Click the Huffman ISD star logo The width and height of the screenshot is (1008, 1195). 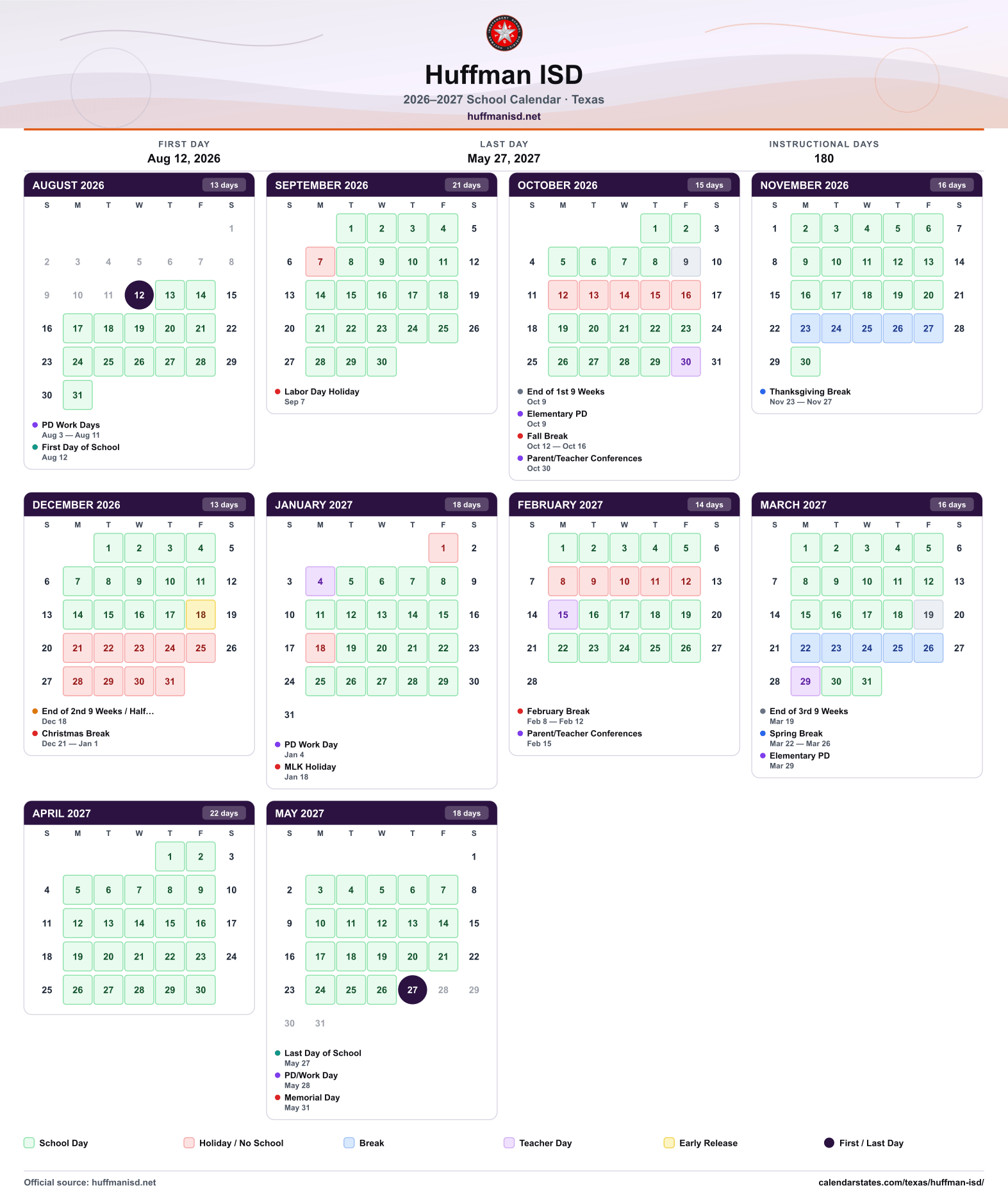[x=504, y=33]
